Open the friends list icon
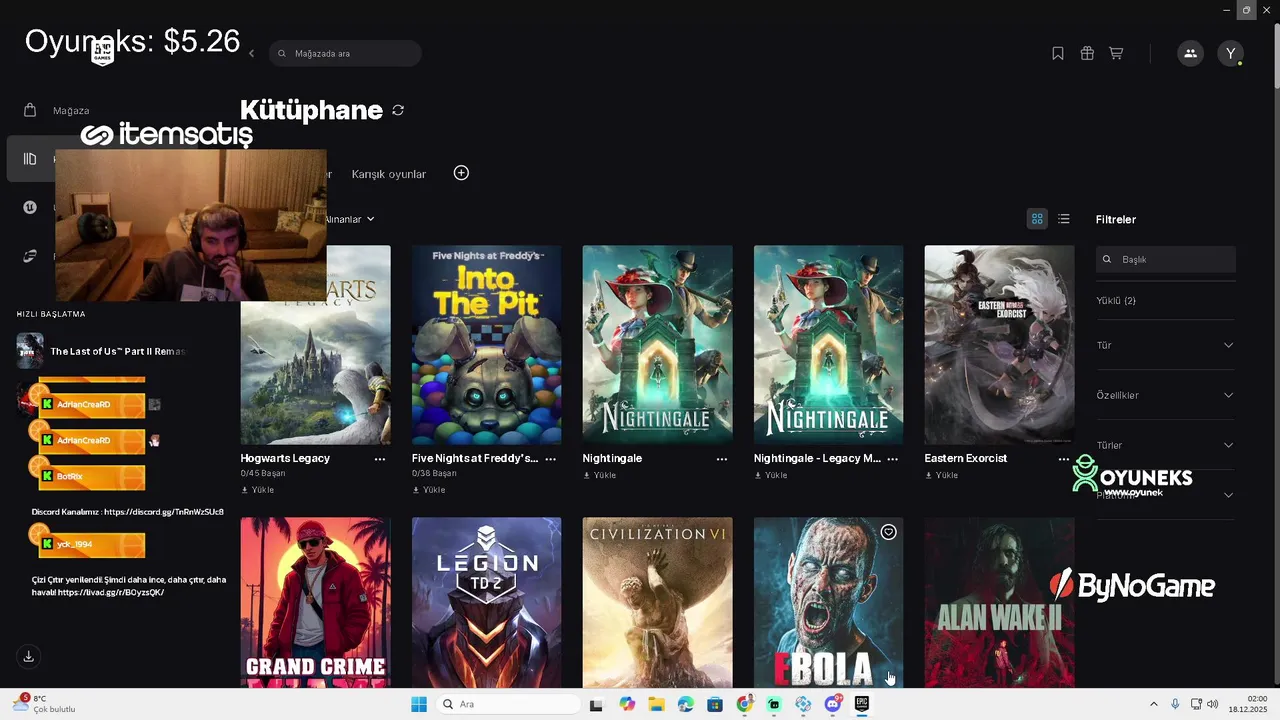Screen dimensions: 1280x720 coord(1190,53)
